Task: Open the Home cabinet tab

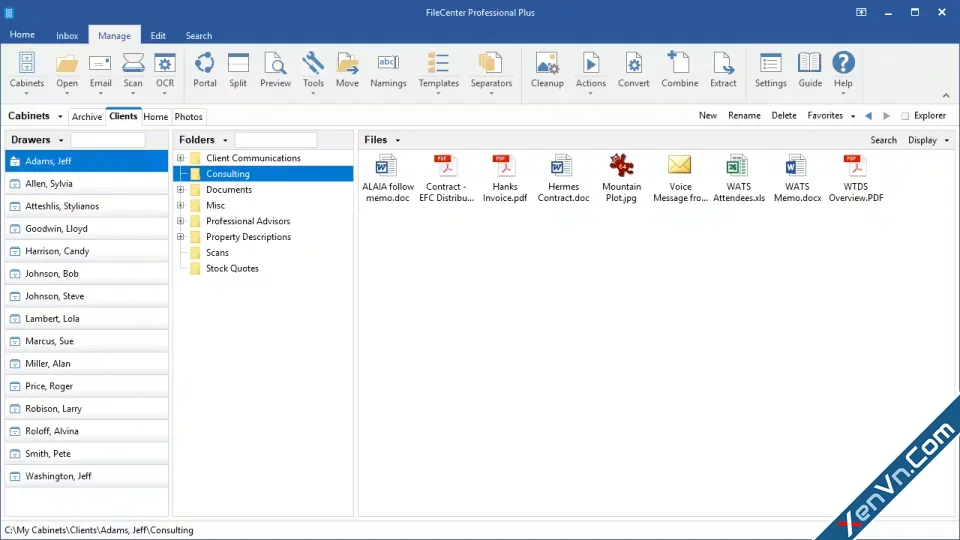Action: (156, 116)
